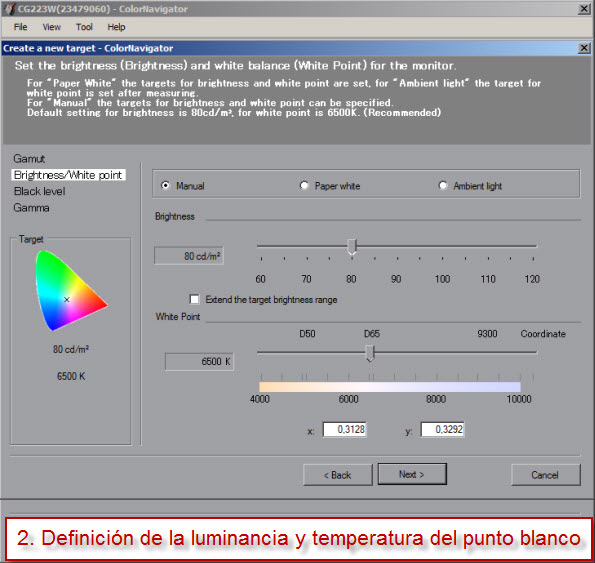The image size is (595, 563).
Task: Open the View menu
Action: [51, 27]
